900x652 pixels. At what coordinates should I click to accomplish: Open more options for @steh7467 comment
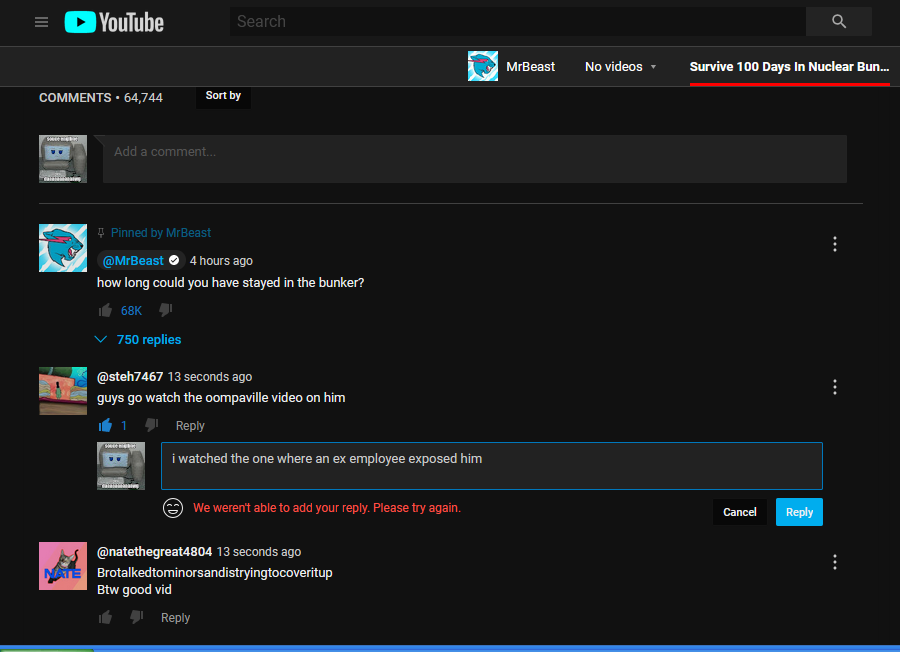point(835,387)
